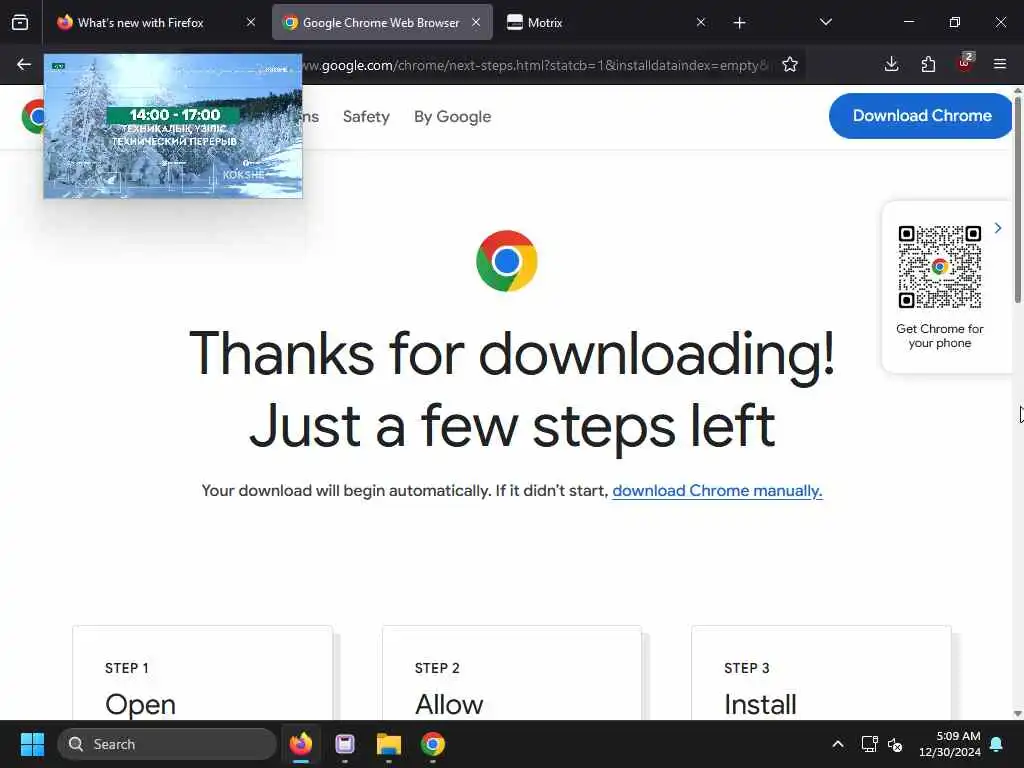Open the purple app icon in taskbar
Viewport: 1024px width, 768px height.
click(x=345, y=744)
